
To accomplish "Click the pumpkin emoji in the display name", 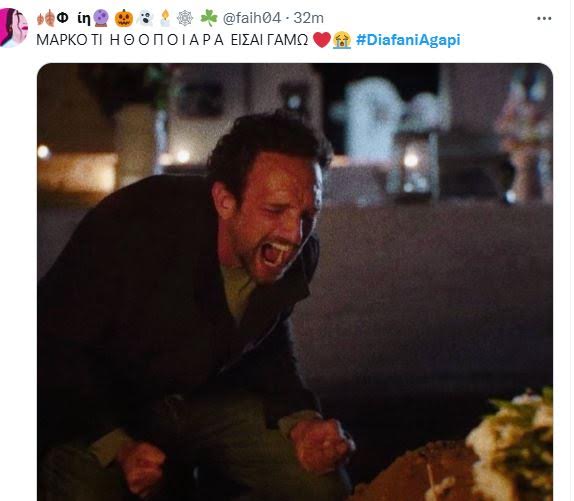I will [124, 18].
